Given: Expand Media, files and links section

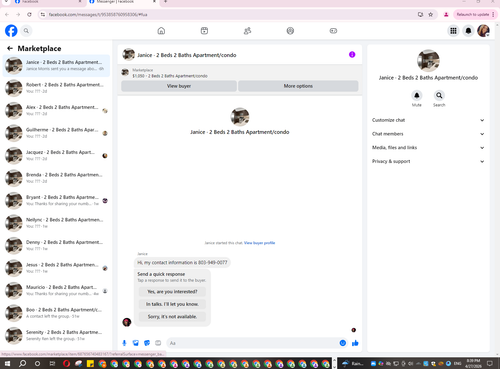Looking at the screenshot, I should pos(428,147).
